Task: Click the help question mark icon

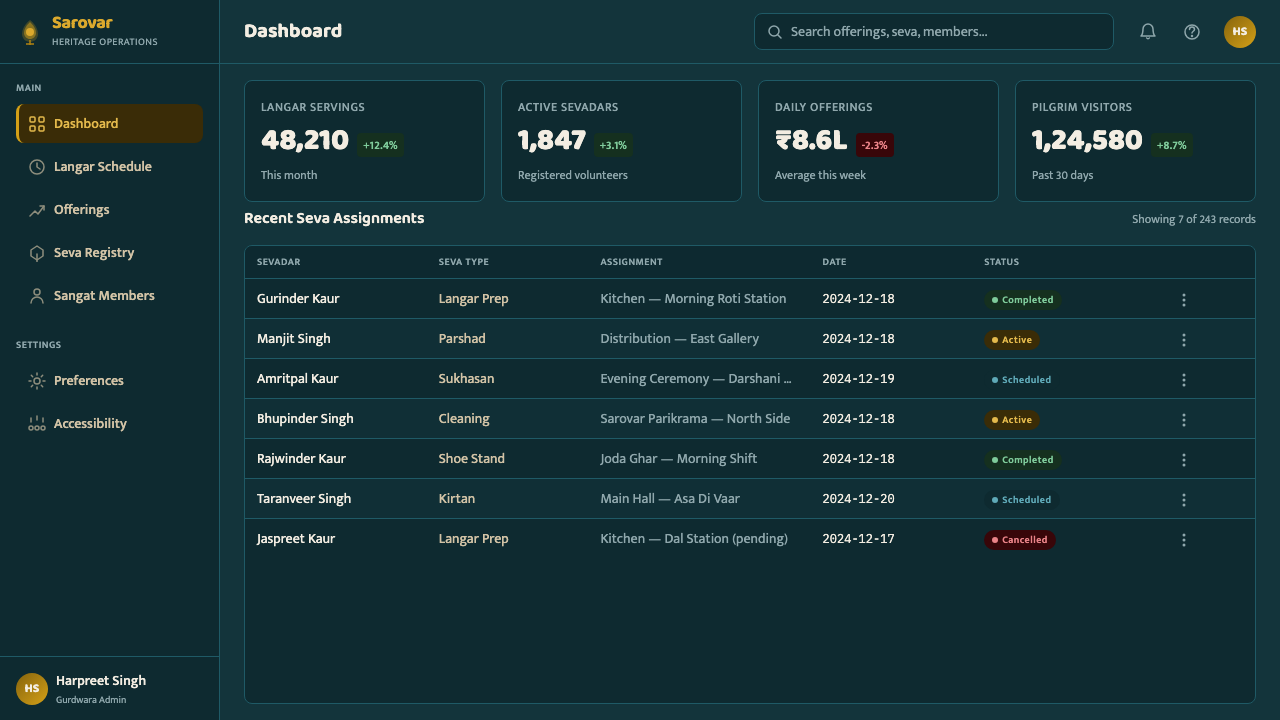Action: coord(1192,31)
